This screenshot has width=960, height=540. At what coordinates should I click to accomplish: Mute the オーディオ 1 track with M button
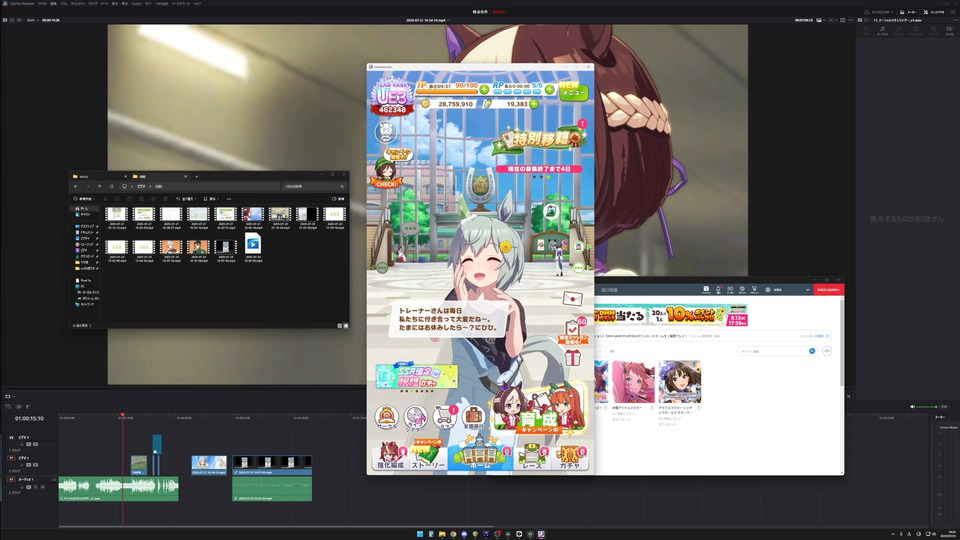[42, 487]
